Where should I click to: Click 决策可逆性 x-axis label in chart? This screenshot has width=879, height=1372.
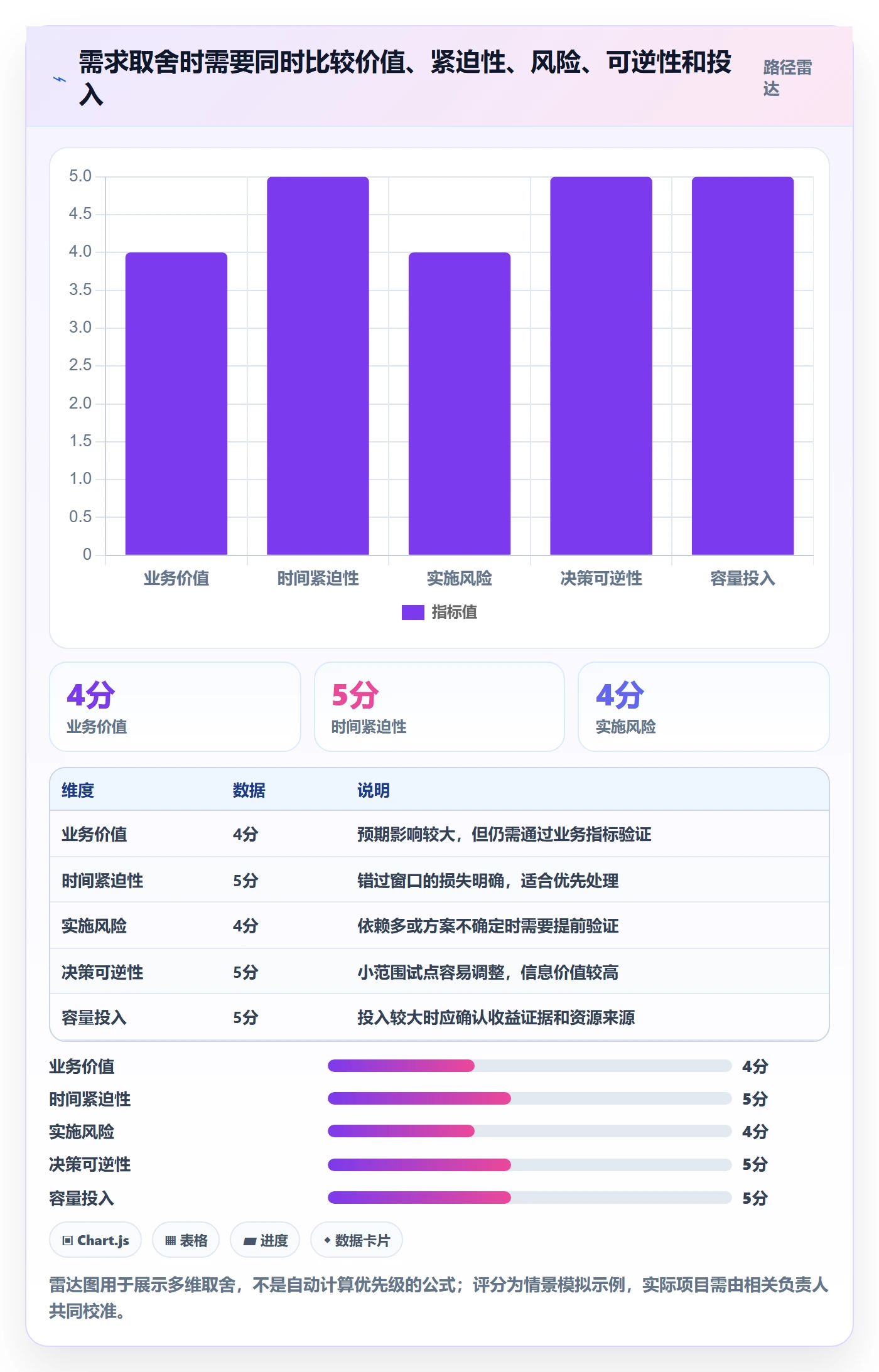pyautogui.click(x=601, y=578)
